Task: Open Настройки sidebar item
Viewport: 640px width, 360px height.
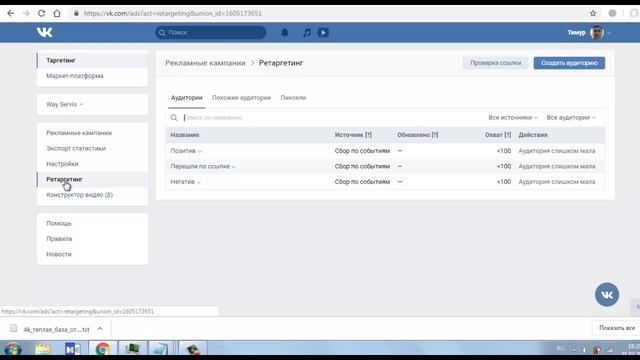Action: tap(92, 164)
